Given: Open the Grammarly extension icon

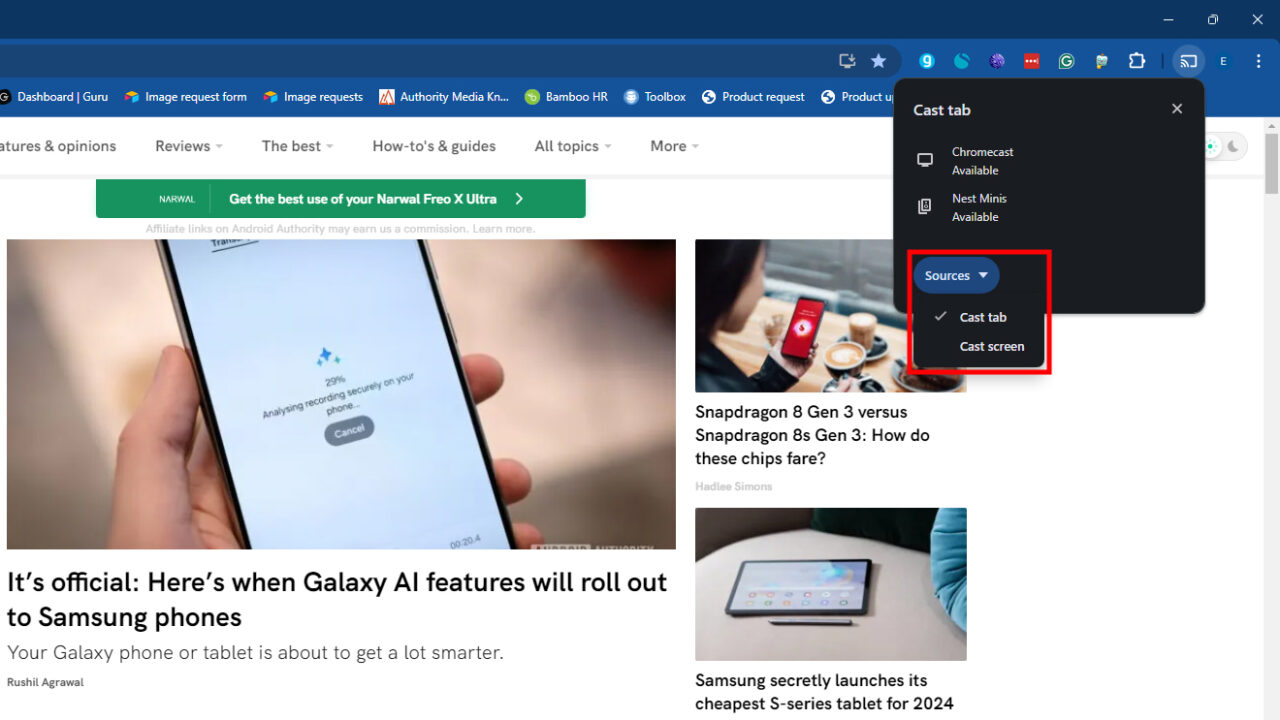Looking at the screenshot, I should (1066, 61).
